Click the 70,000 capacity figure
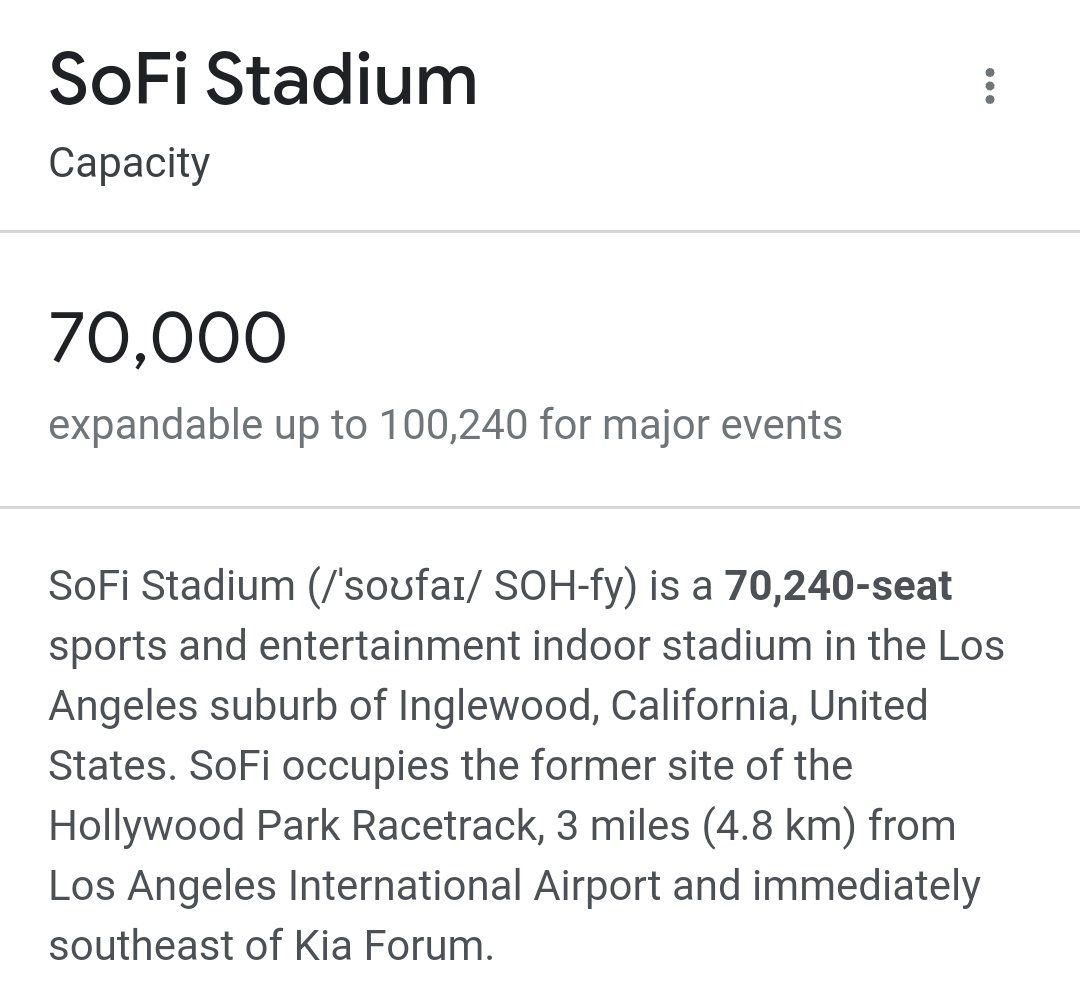Viewport: 1080px width, 990px height. pyautogui.click(x=167, y=338)
